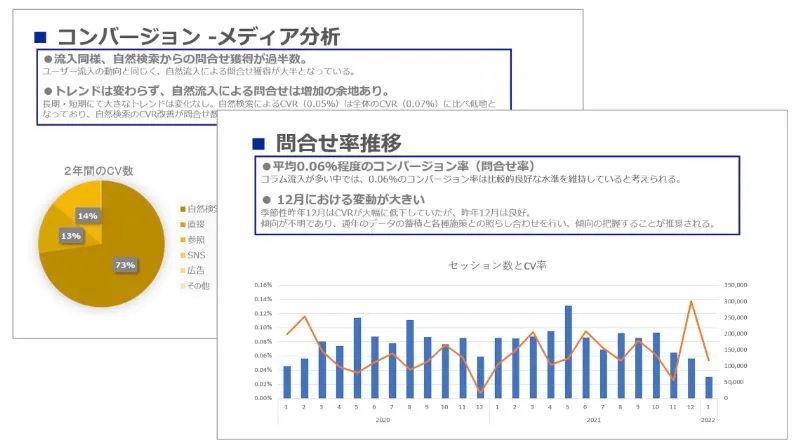Click color swatch next to 直接 legend

pos(183,225)
